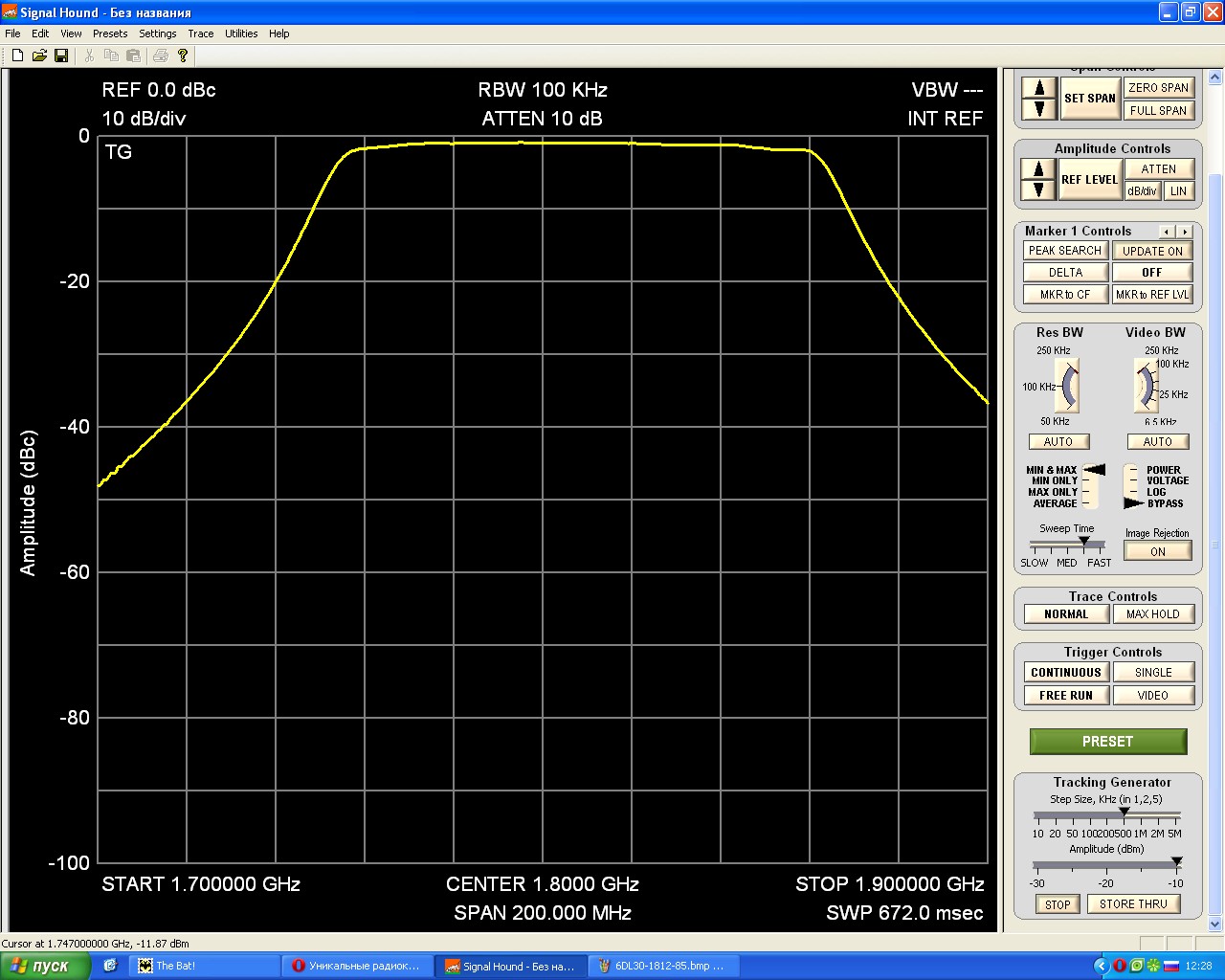Click the ZERO SPAN button

tap(1158, 87)
